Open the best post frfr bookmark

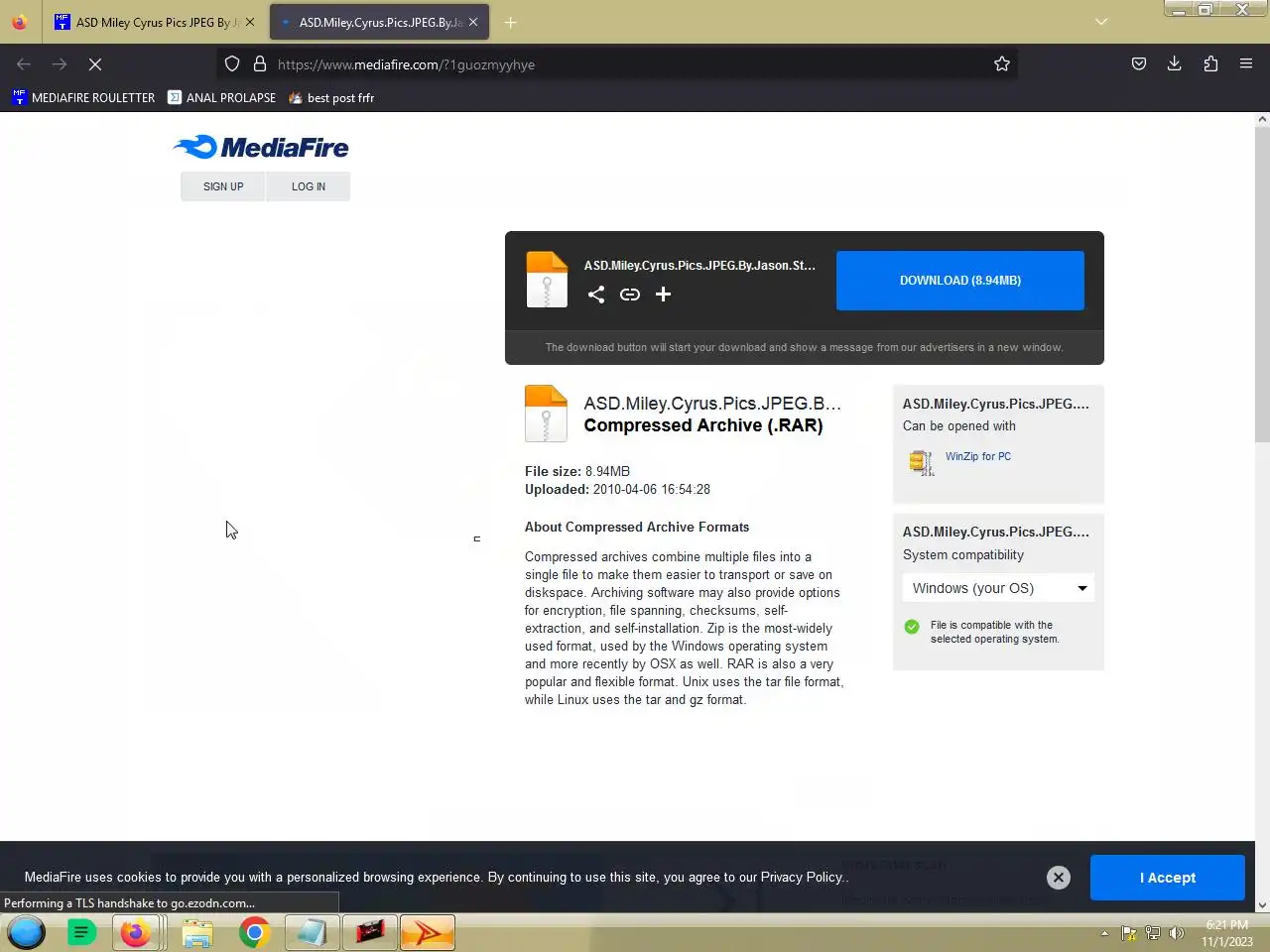coord(331,97)
